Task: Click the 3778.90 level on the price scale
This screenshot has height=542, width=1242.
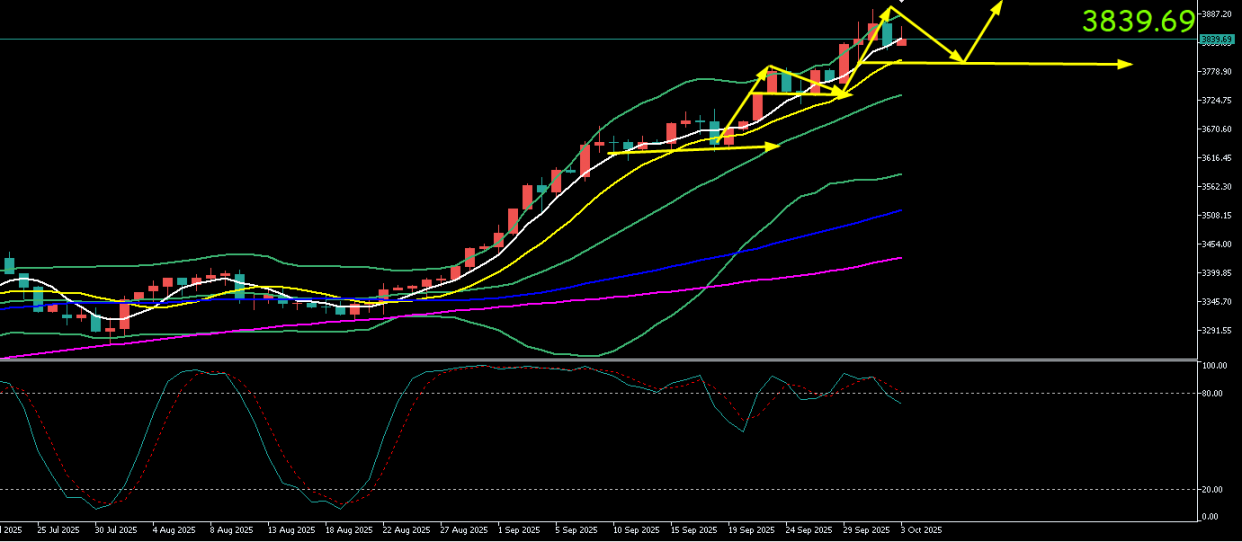Action: coord(1216,72)
